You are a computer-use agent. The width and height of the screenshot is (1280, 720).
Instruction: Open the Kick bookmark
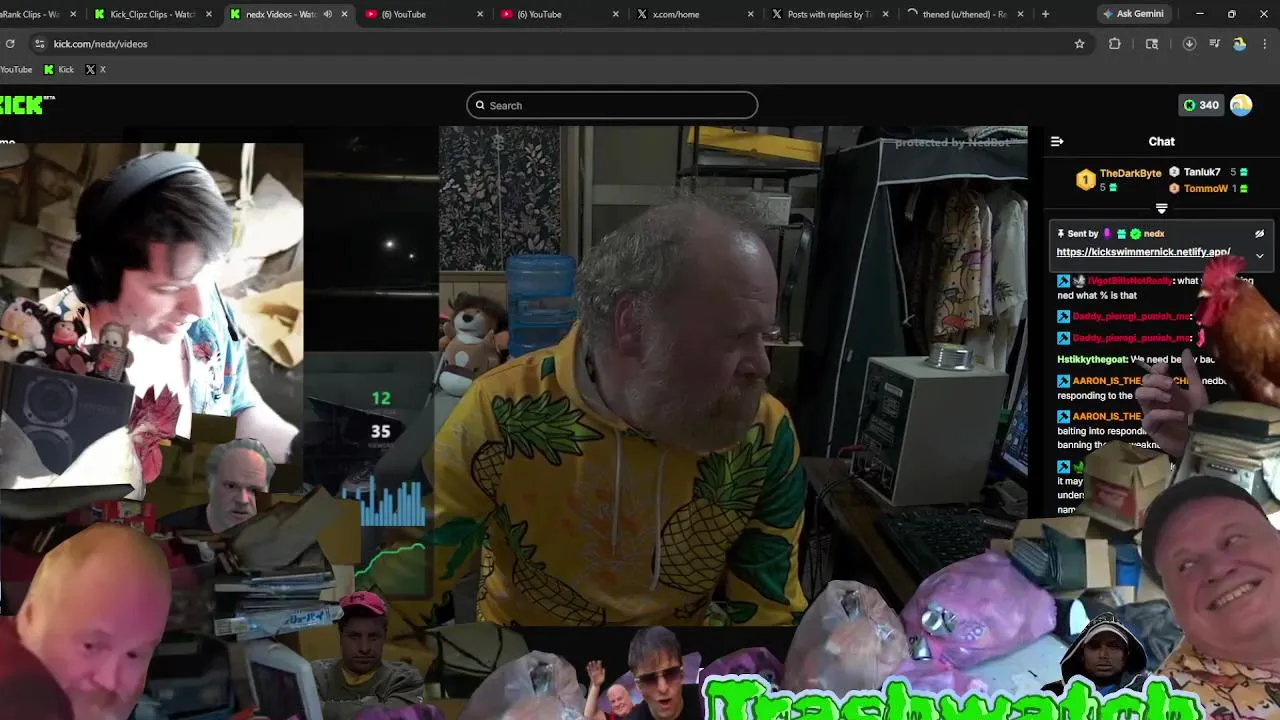[59, 69]
